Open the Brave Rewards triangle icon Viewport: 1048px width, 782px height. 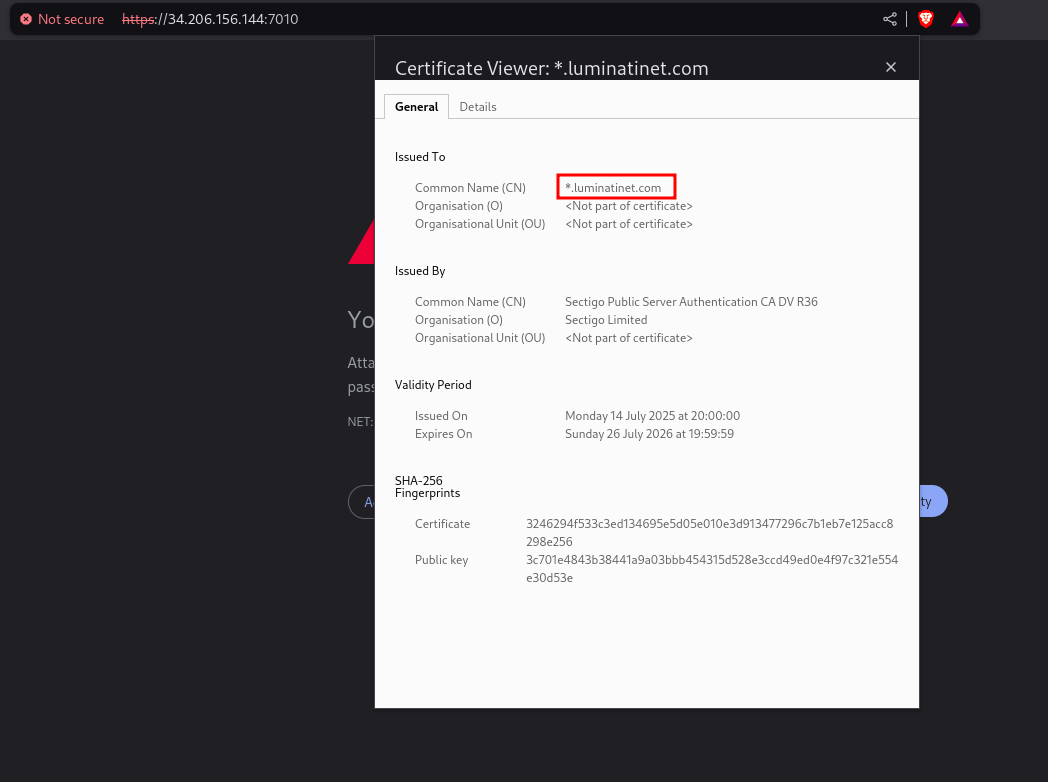[959, 19]
